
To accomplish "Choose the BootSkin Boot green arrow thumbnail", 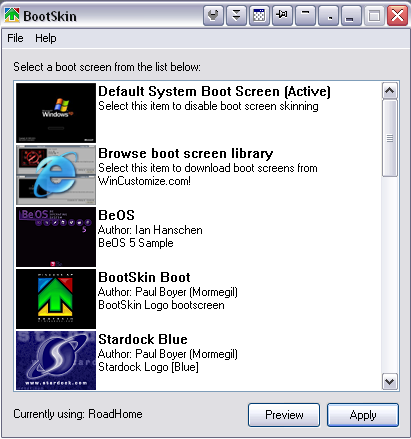I will point(56,299).
